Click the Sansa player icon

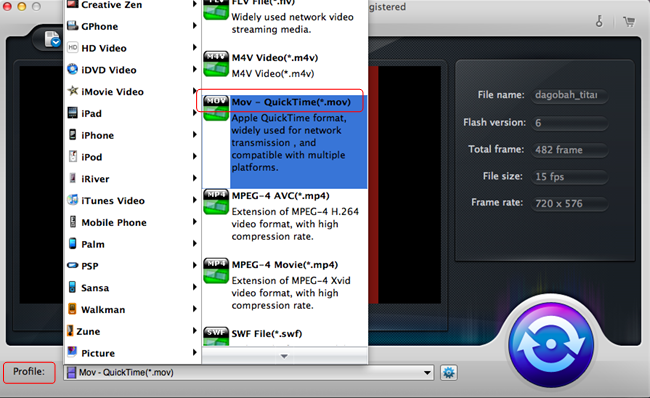[73, 287]
